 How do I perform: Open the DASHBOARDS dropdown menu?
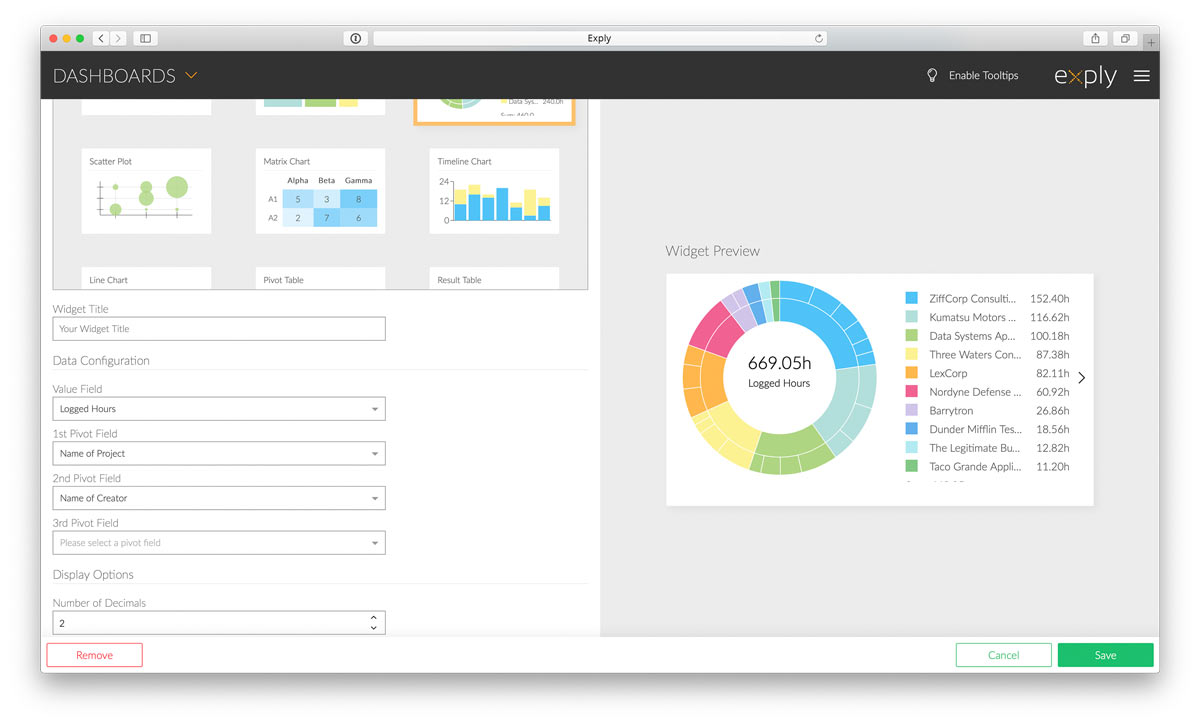[x=125, y=76]
